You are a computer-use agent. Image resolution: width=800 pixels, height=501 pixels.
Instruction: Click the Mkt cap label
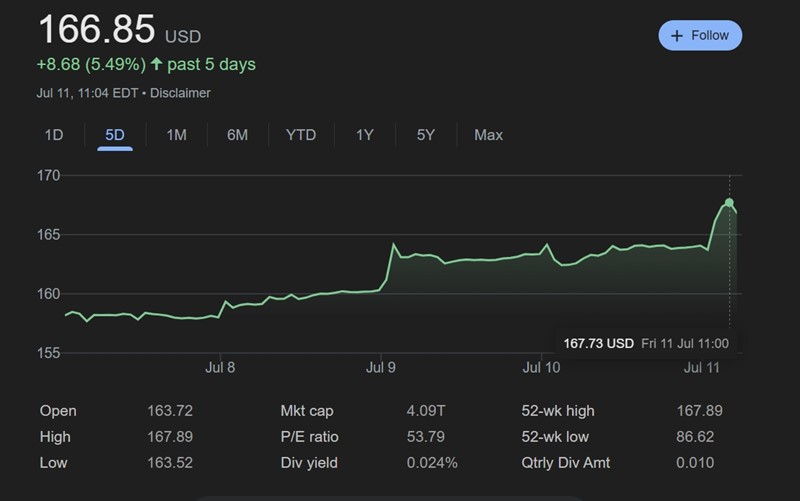[307, 411]
